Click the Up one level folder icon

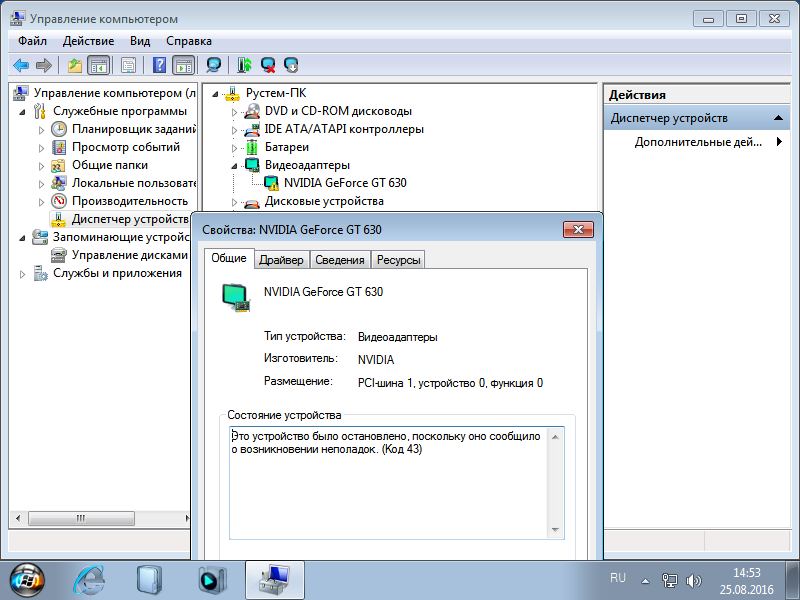75,65
